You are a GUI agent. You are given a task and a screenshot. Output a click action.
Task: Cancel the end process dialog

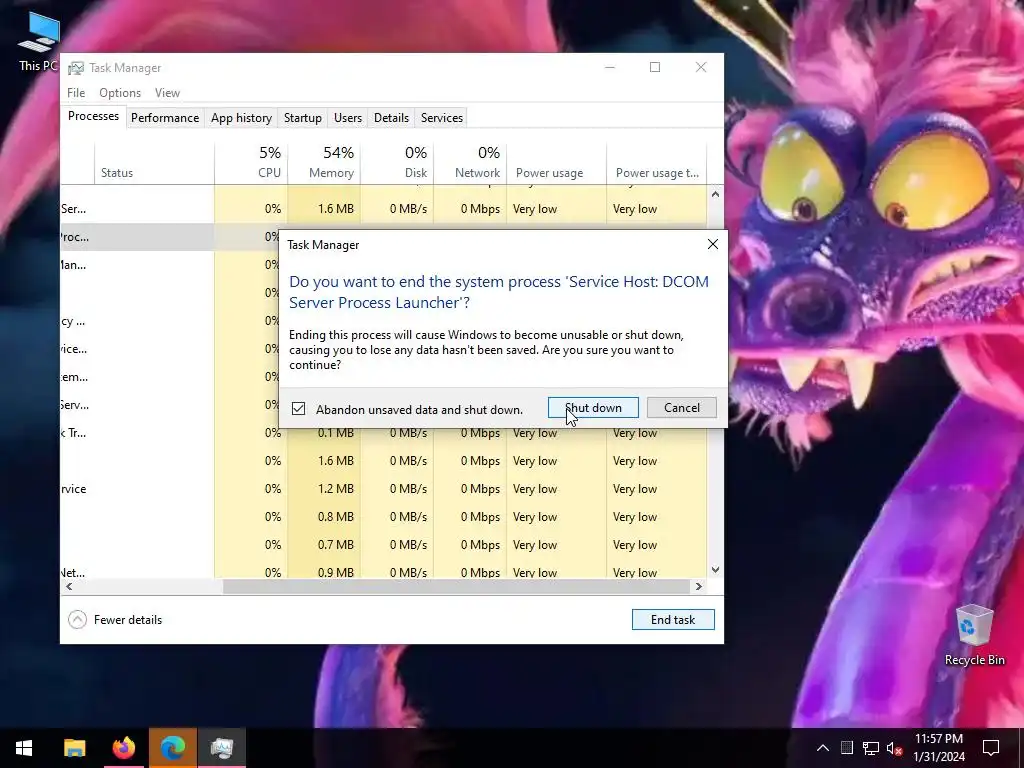(x=682, y=408)
